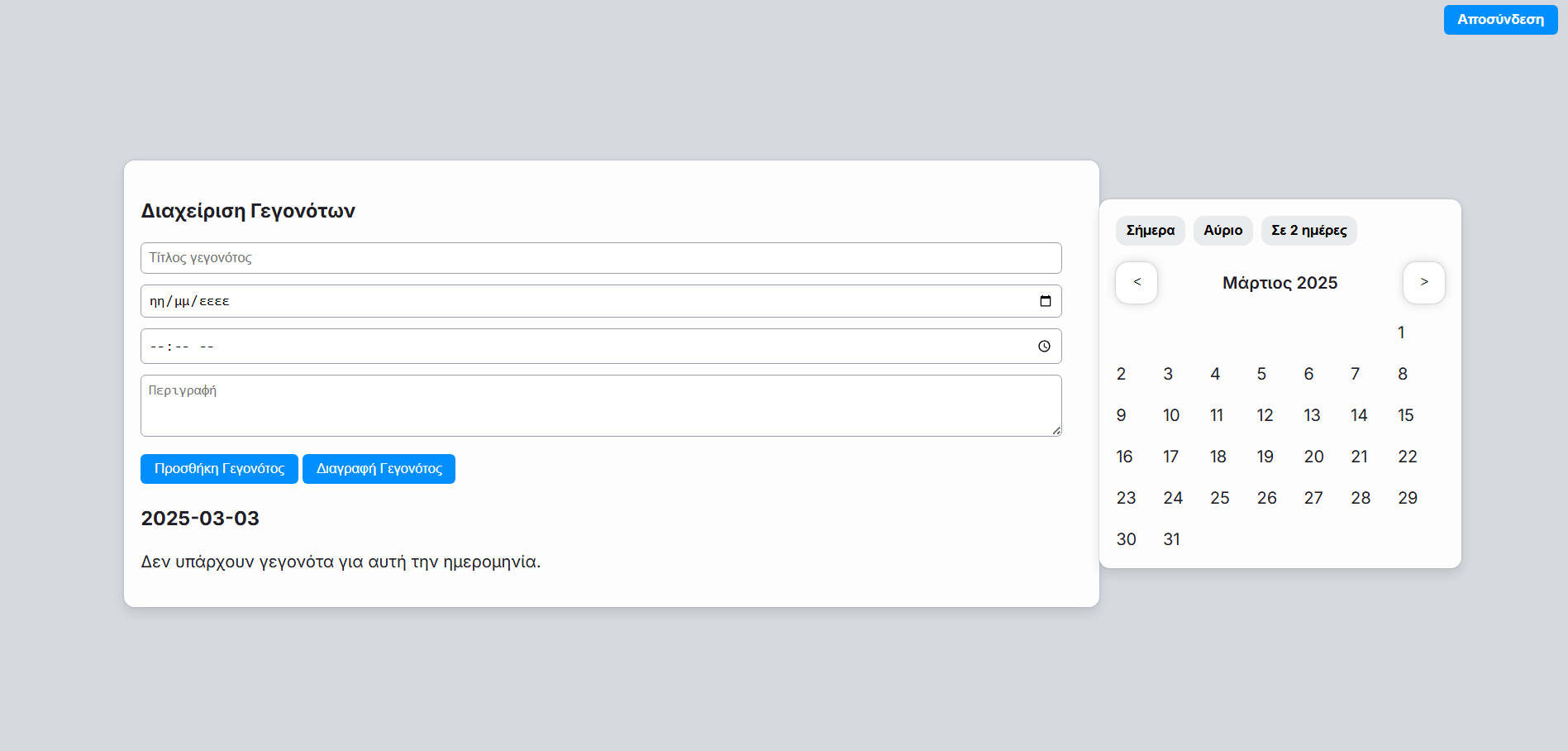The image size is (1568, 751).
Task: Focus the Τίτλος γεγονότος input field
Action: pyautogui.click(x=601, y=258)
